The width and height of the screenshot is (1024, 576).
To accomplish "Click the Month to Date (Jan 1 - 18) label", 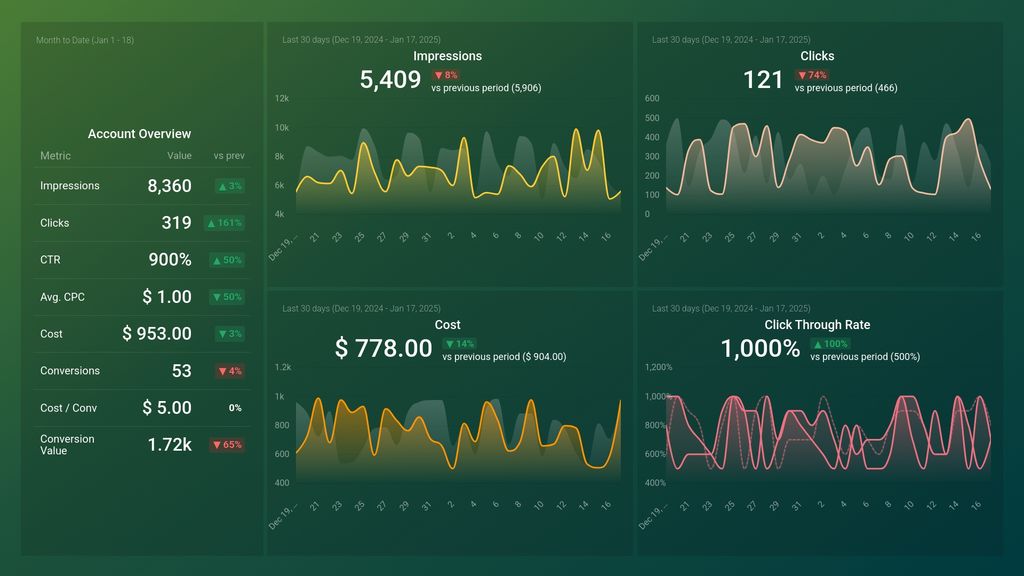I will tap(85, 40).
